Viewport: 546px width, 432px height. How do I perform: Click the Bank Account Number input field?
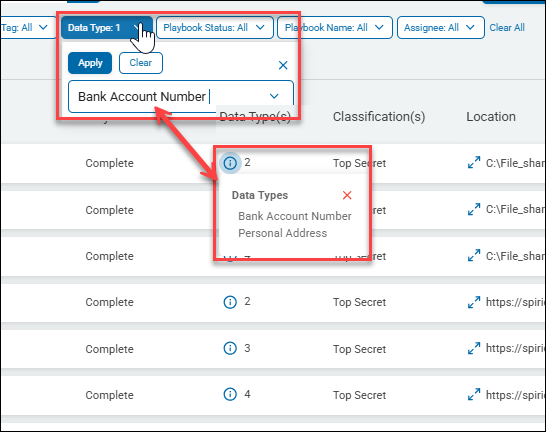pyautogui.click(x=181, y=96)
